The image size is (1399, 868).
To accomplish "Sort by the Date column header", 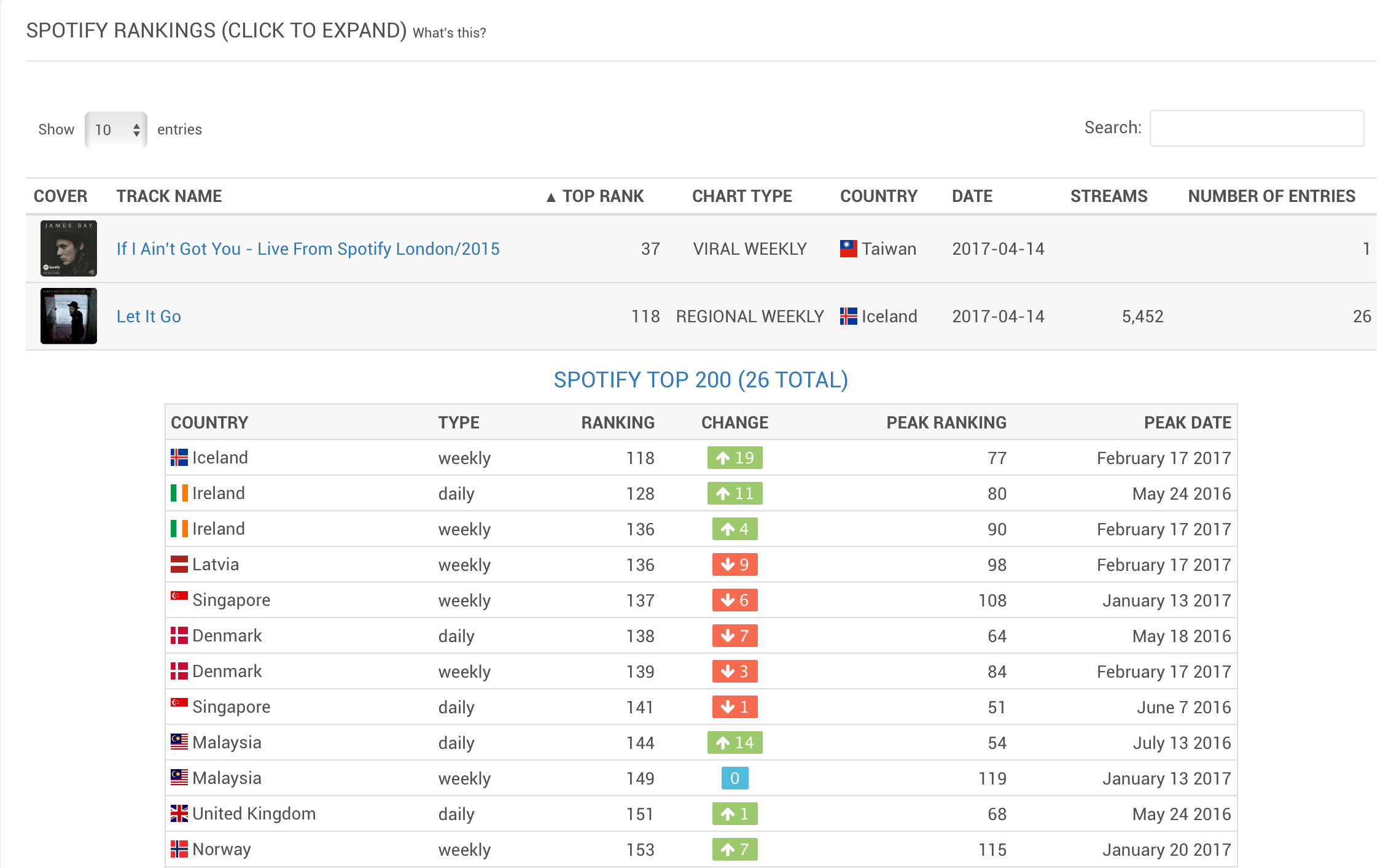I will (972, 196).
